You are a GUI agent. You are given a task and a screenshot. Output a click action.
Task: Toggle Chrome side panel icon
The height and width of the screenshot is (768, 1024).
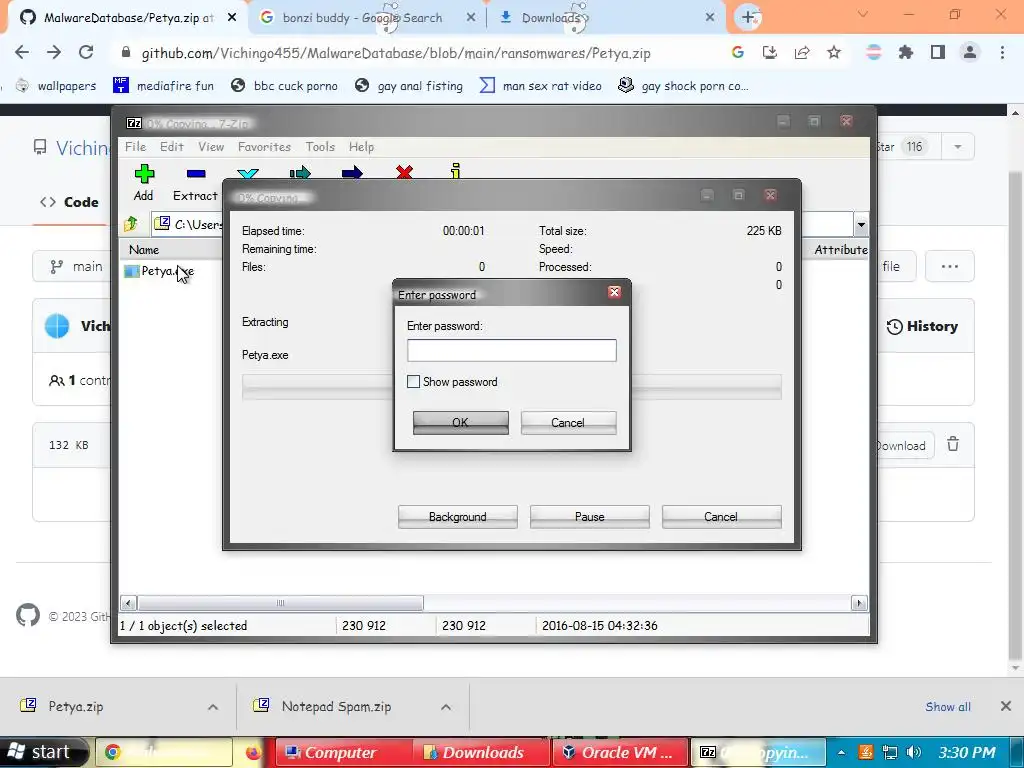[x=938, y=53]
